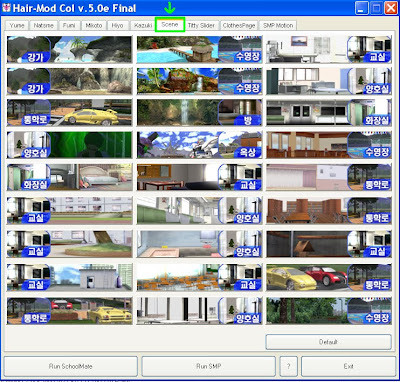Open the Mikoto tab
Viewport: 400px width, 382px height.
94,25
